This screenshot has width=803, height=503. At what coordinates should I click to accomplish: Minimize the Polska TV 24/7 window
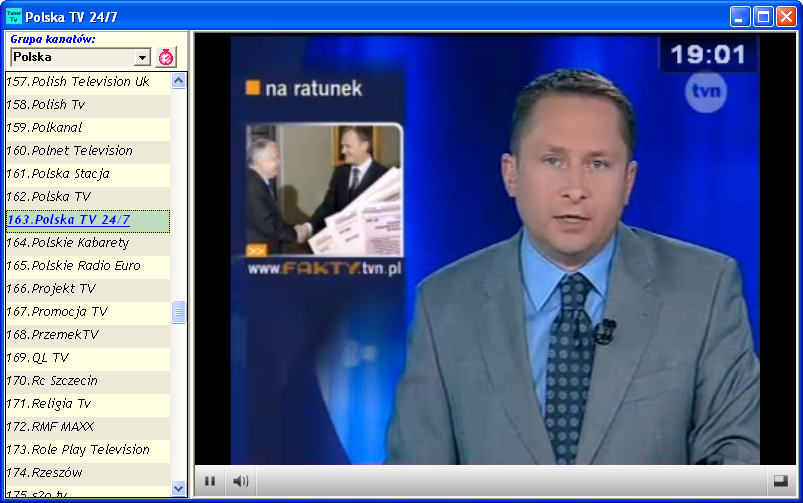[740, 16]
